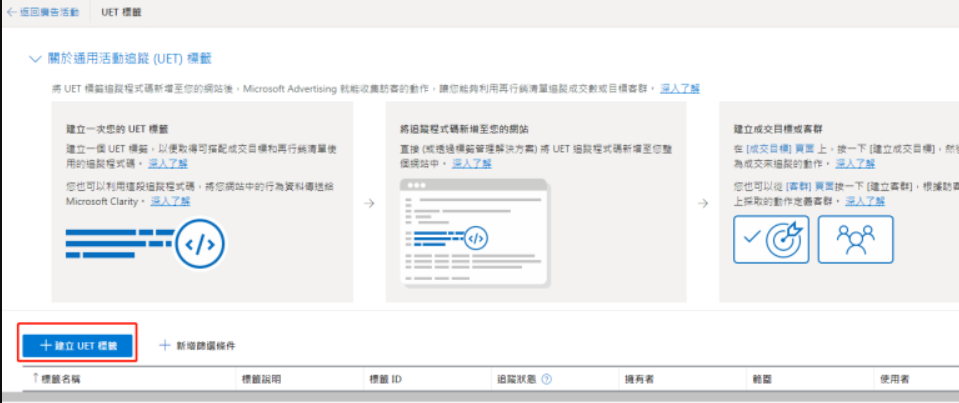Image resolution: width=959 pixels, height=403 pixels.
Task: Click the 將追蹤程式碼新增至您的網站 card title
Action: click(x=464, y=129)
